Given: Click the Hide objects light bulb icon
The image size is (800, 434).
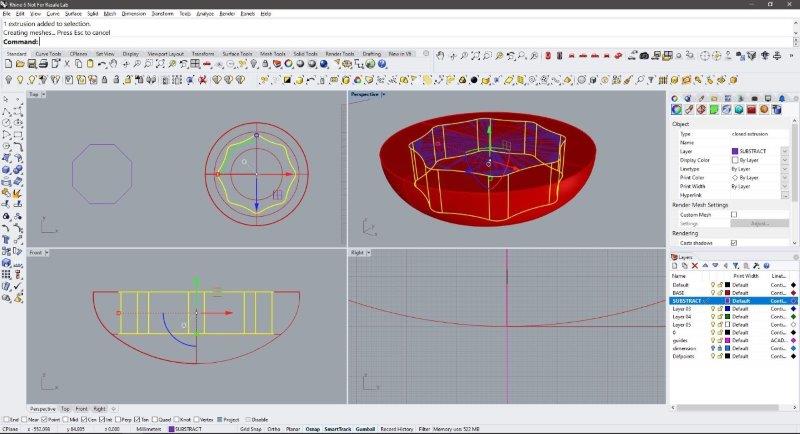Looking at the screenshot, I should pos(8,80).
